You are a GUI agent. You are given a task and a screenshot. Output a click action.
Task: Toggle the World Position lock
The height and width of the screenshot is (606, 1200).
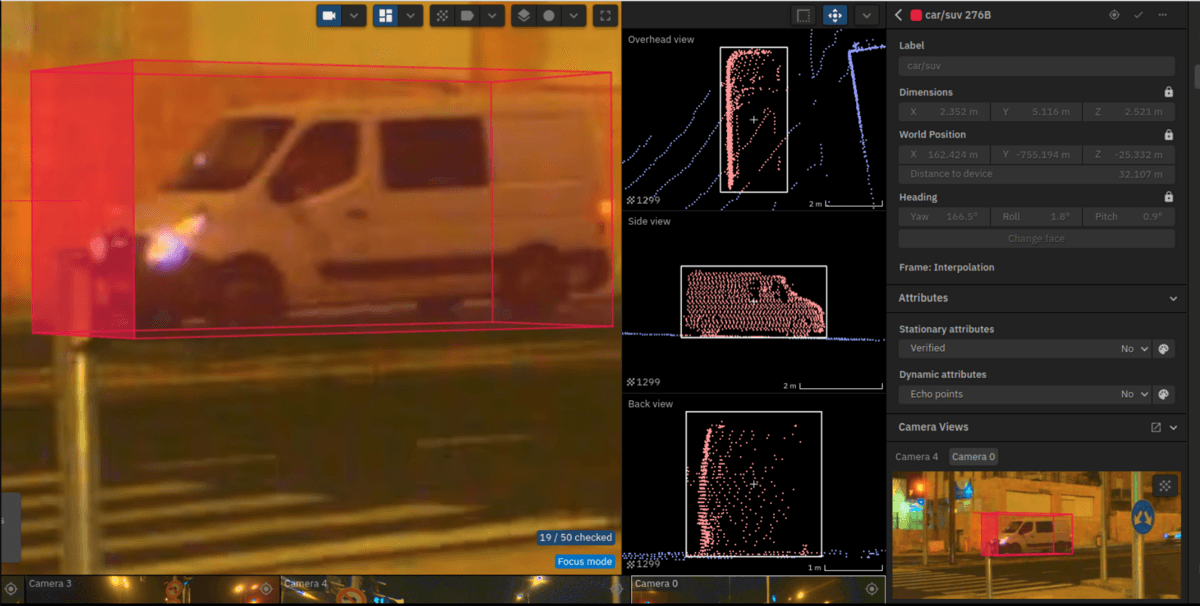point(1168,134)
